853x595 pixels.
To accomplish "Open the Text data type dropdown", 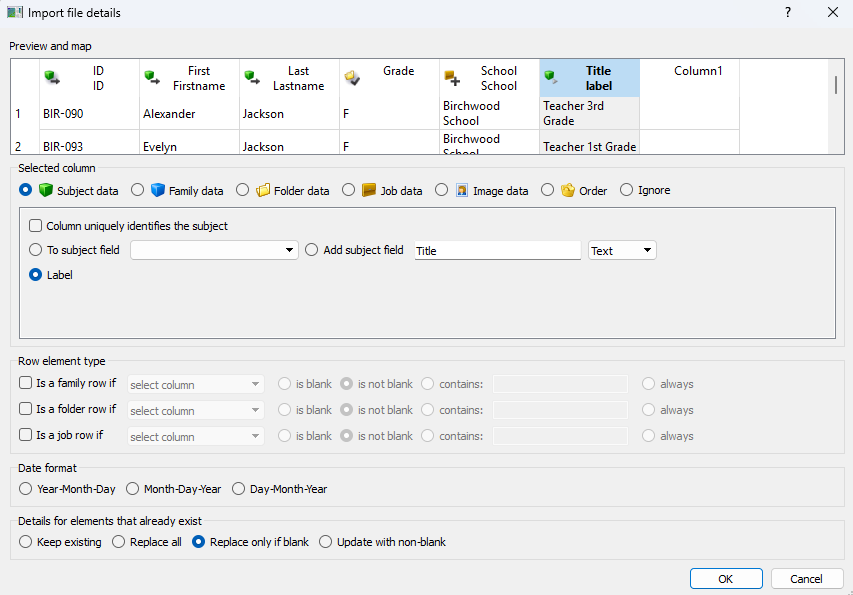I will (x=621, y=250).
